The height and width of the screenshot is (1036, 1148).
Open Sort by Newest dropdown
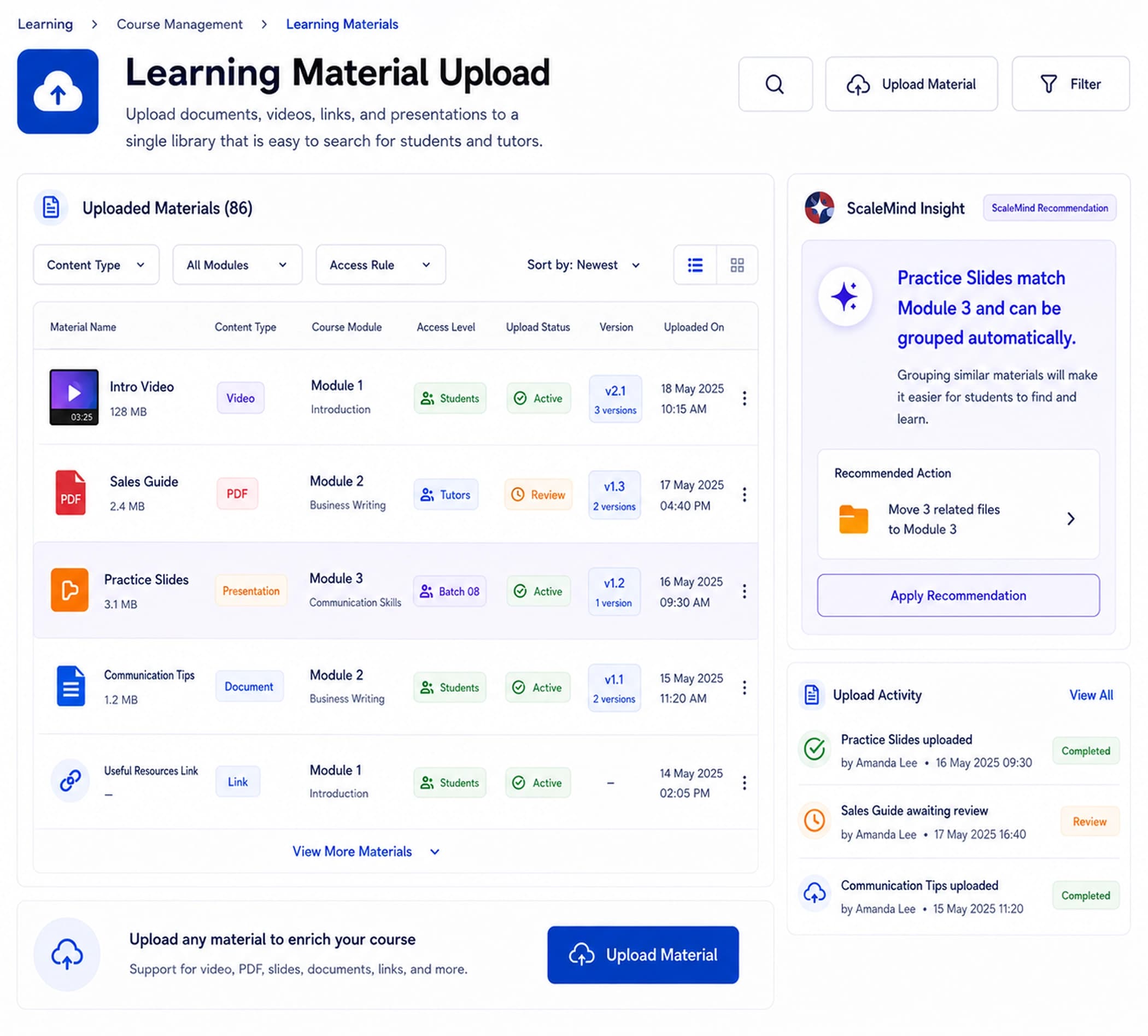click(583, 264)
